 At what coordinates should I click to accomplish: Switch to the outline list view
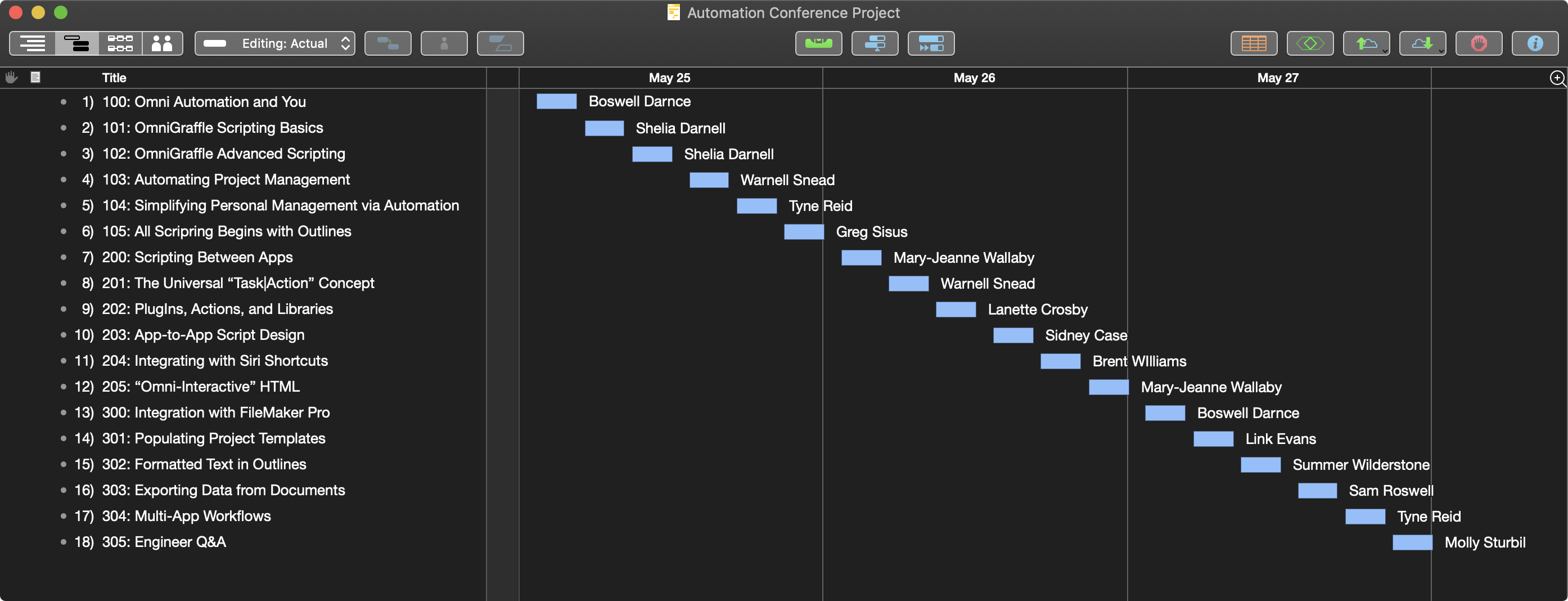pyautogui.click(x=32, y=43)
